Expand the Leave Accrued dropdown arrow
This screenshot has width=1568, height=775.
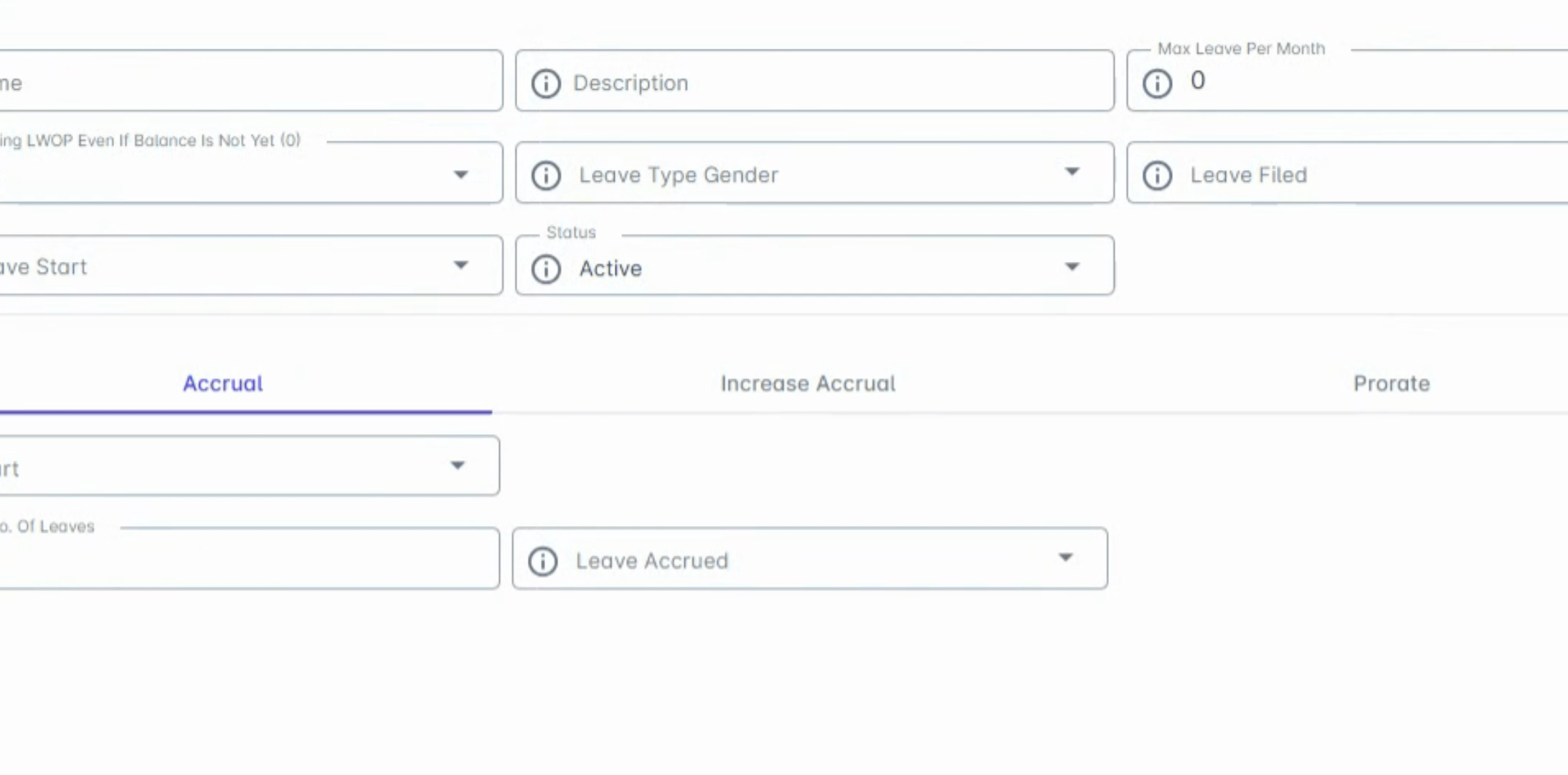(1066, 558)
